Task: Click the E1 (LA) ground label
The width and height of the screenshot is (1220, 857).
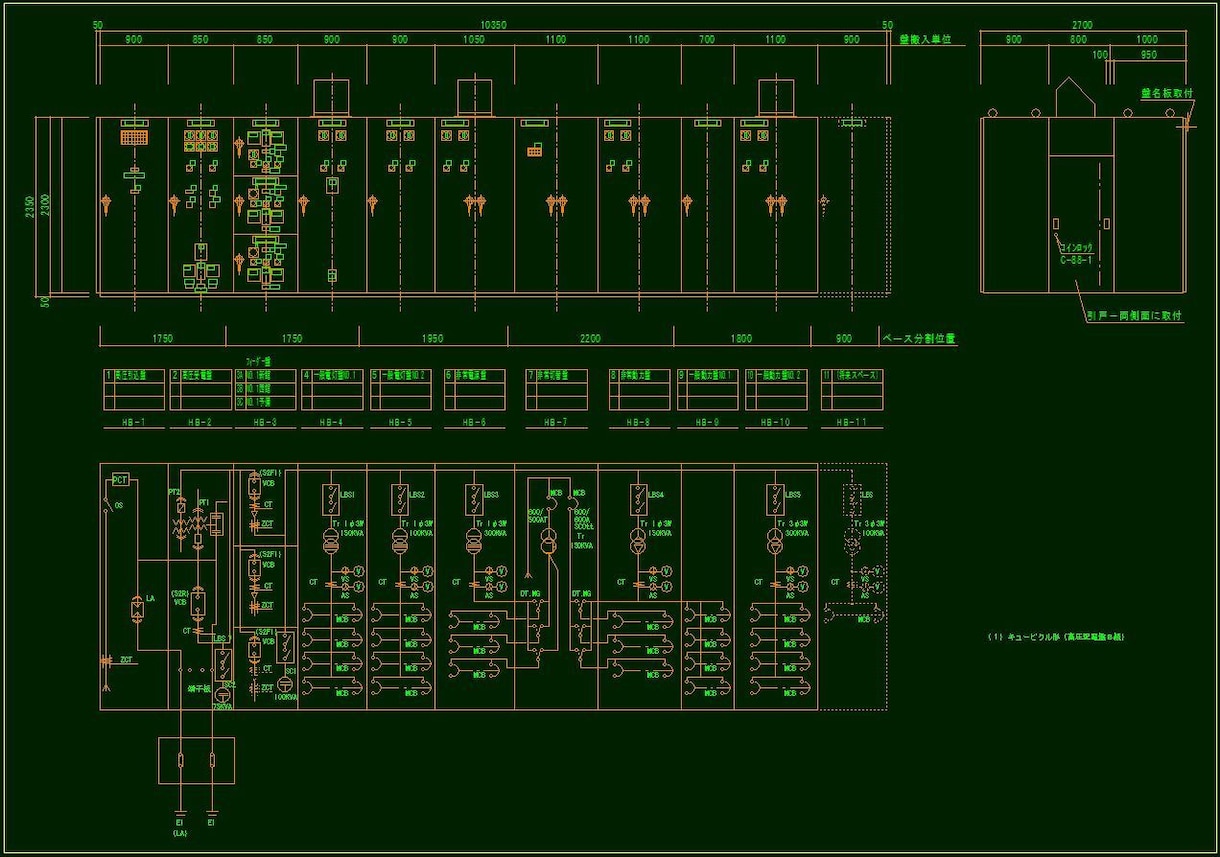Action: tap(180, 827)
